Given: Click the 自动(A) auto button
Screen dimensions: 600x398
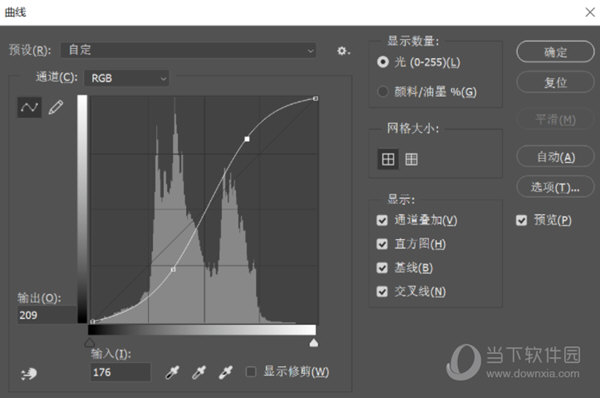Looking at the screenshot, I should pos(555,157).
